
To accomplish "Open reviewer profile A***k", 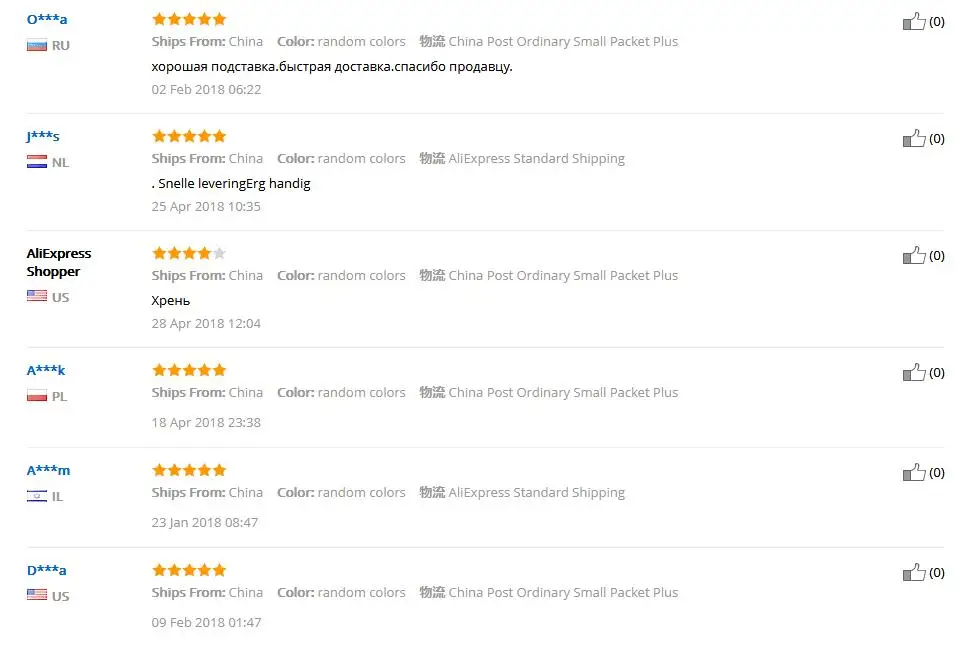I will (x=46, y=370).
